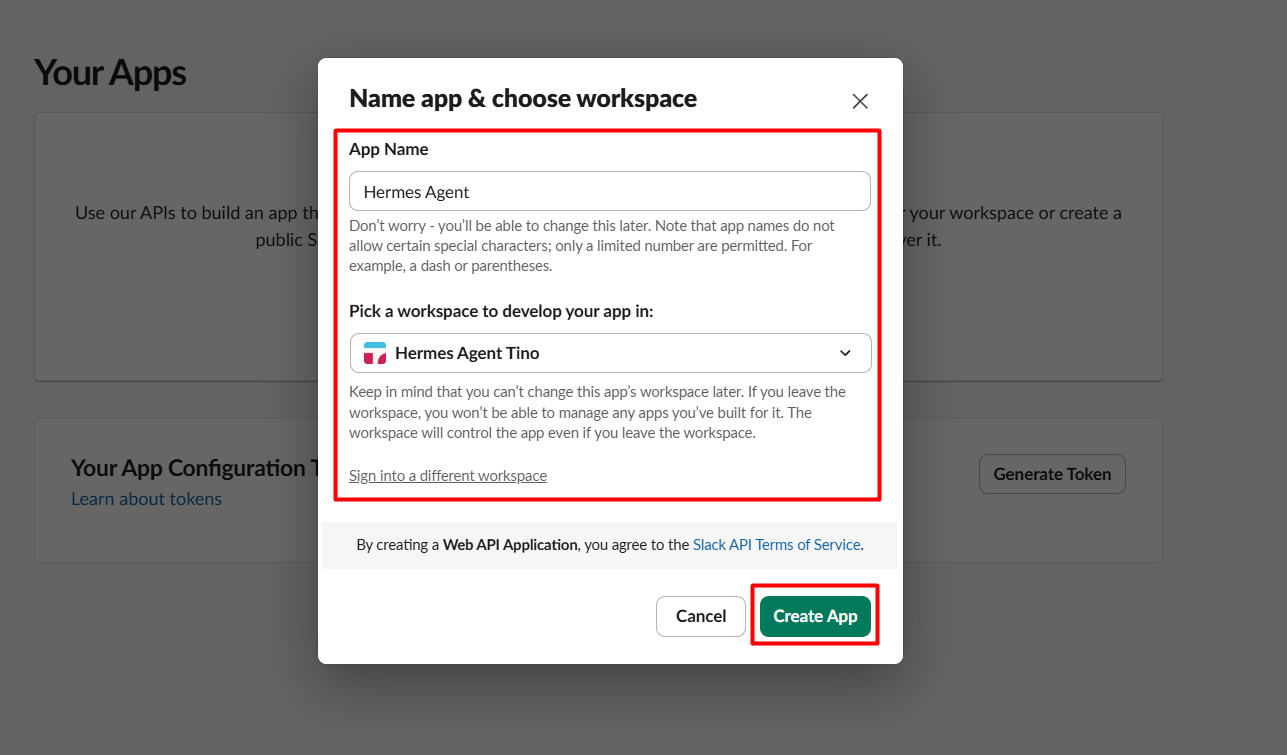Viewport: 1287px width, 755px height.
Task: Click 'Pick a workspace to develop your app in' label
Action: pyautogui.click(x=501, y=311)
